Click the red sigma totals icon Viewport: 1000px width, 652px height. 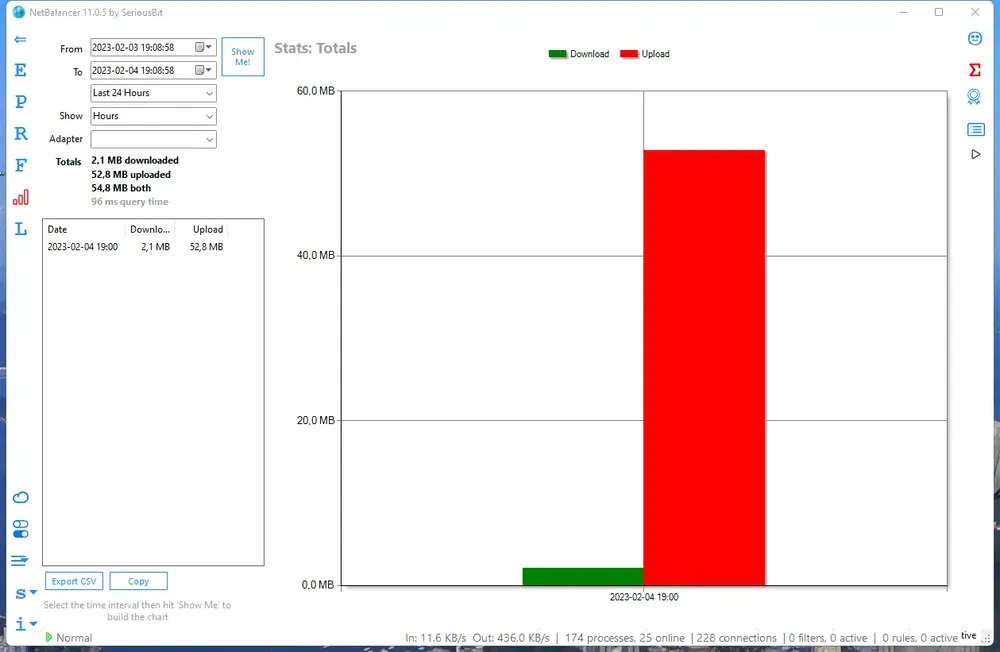pyautogui.click(x=974, y=70)
